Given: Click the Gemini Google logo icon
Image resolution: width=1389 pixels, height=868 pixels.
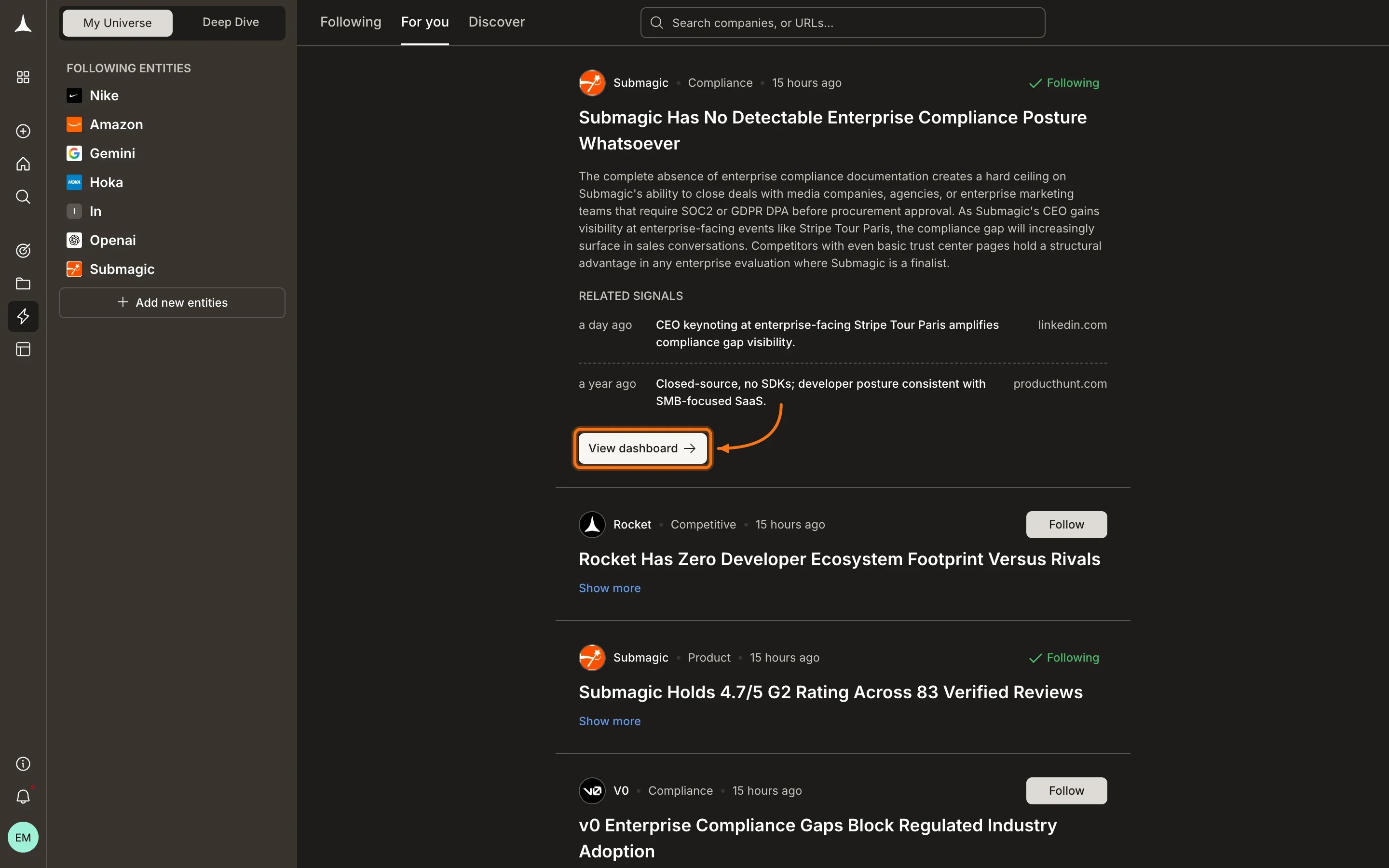Looking at the screenshot, I should pyautogui.click(x=74, y=153).
